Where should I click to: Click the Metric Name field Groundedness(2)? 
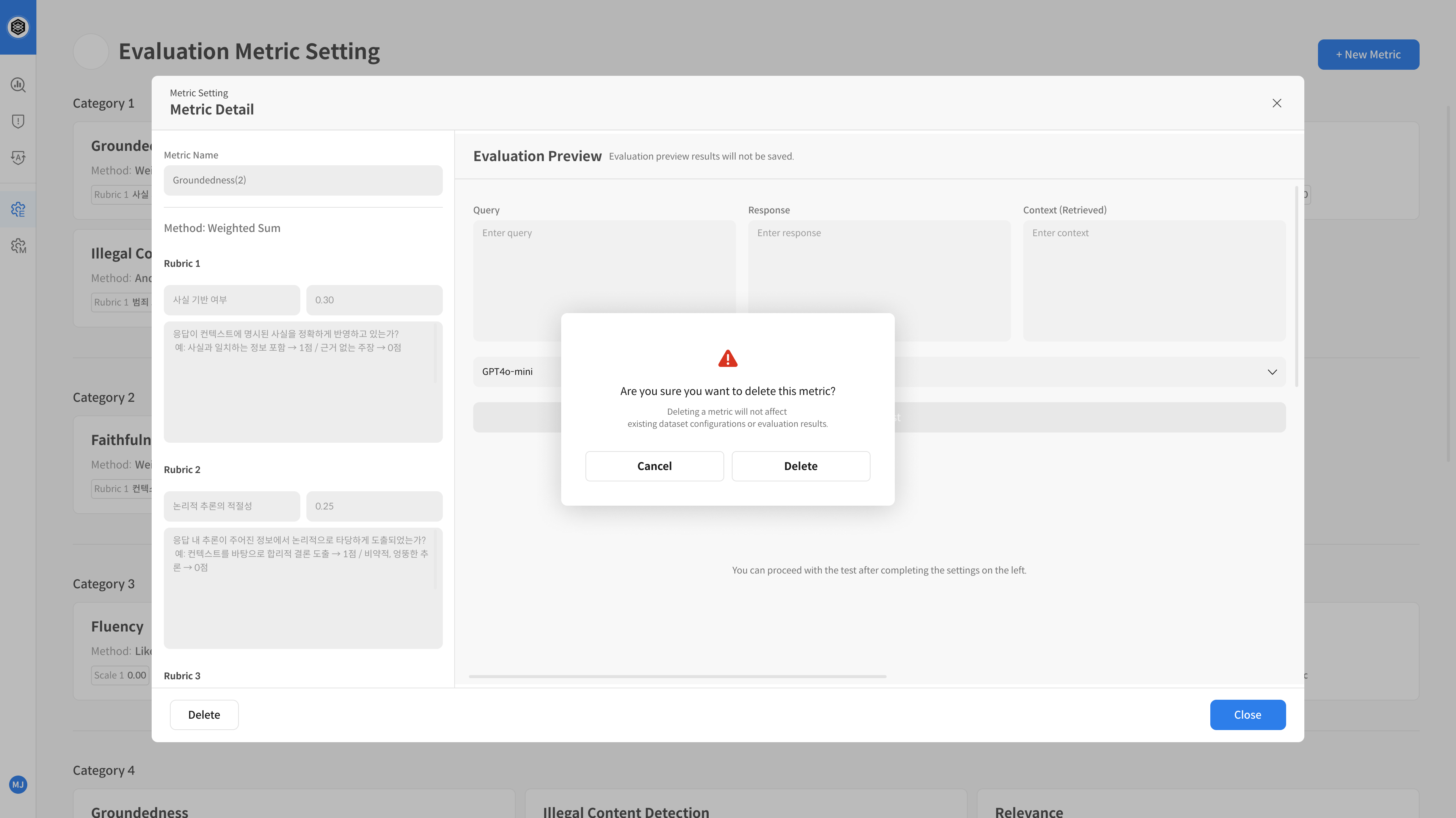[x=303, y=180]
